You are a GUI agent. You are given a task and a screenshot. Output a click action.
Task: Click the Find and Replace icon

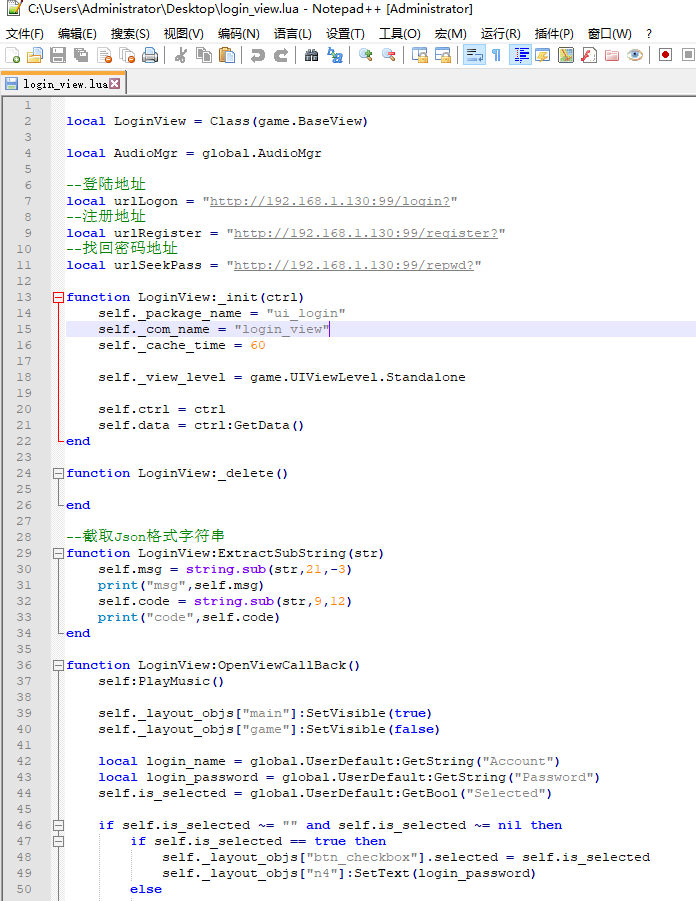(334, 55)
